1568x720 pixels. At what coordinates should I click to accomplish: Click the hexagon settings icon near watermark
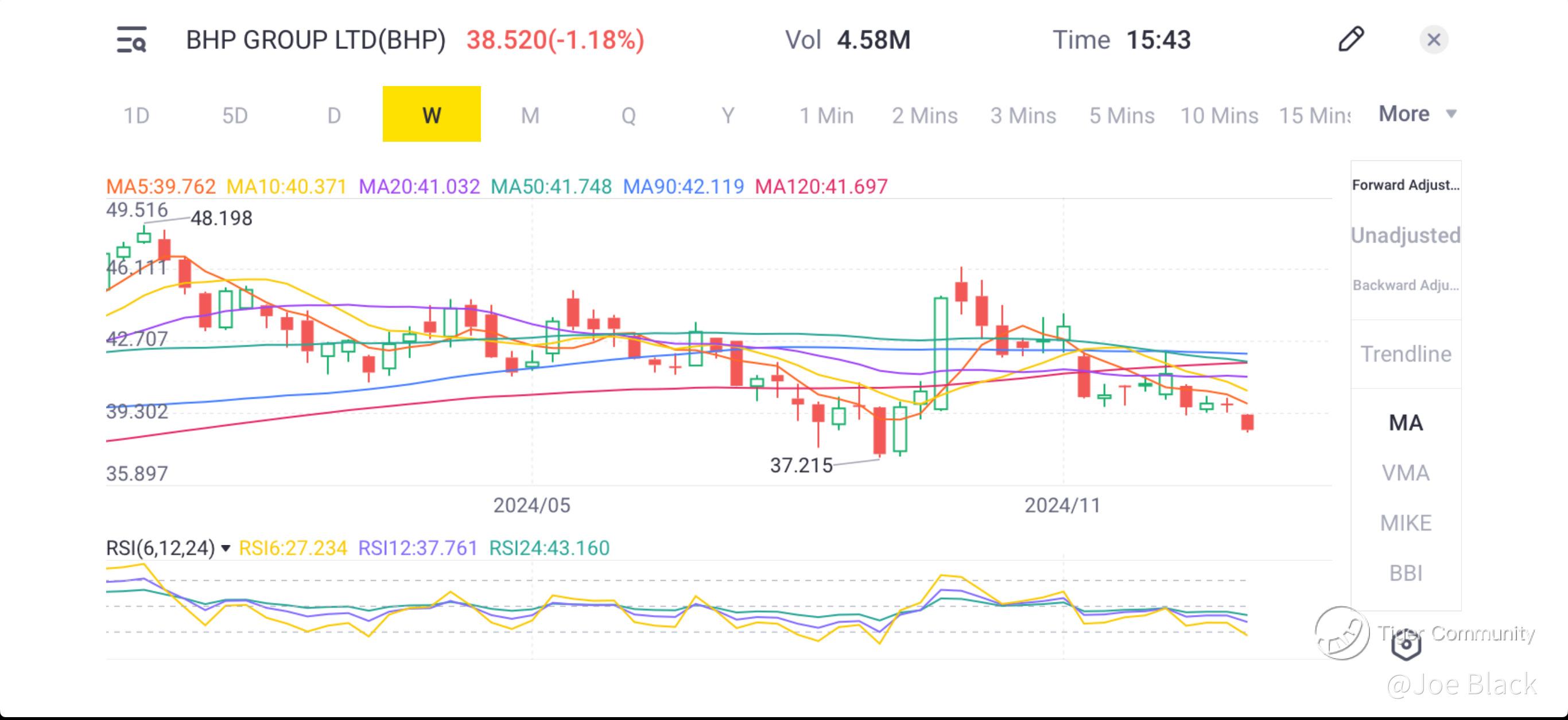(x=1406, y=646)
